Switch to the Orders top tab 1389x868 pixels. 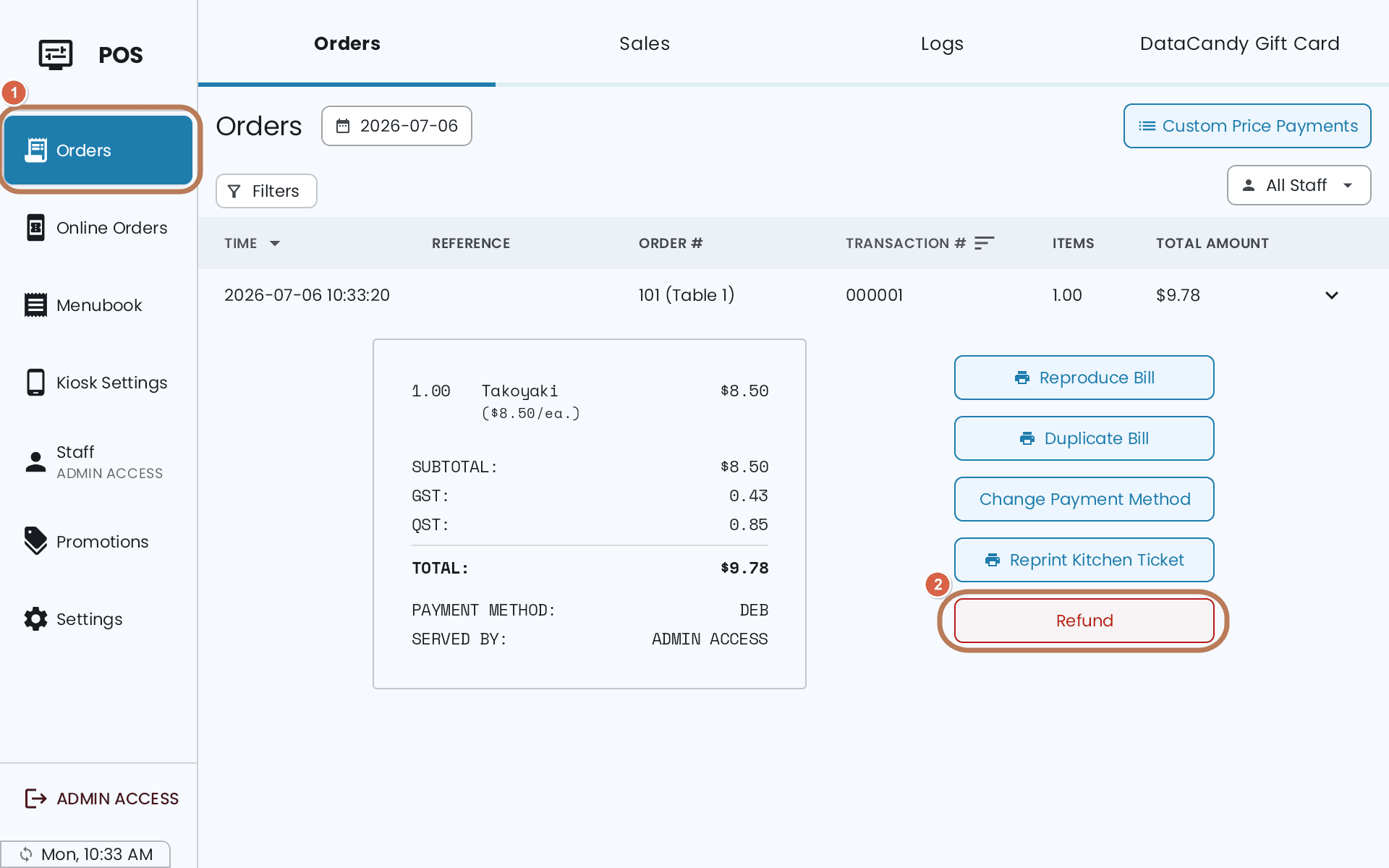click(x=347, y=43)
